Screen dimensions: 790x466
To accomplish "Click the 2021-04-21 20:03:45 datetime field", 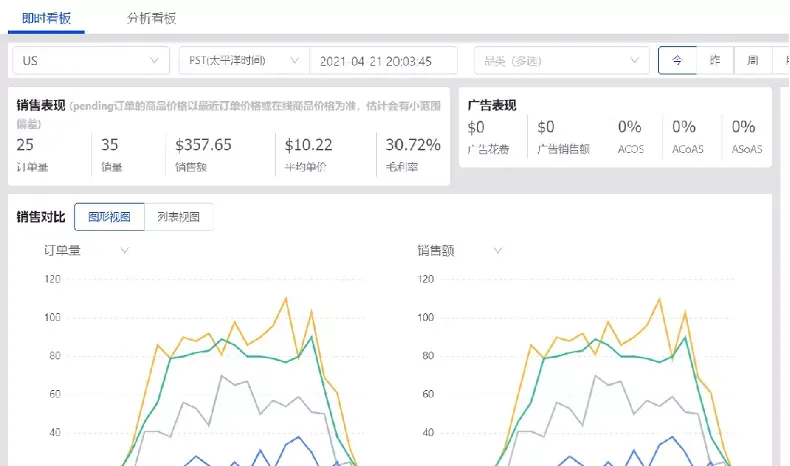I will click(x=383, y=61).
